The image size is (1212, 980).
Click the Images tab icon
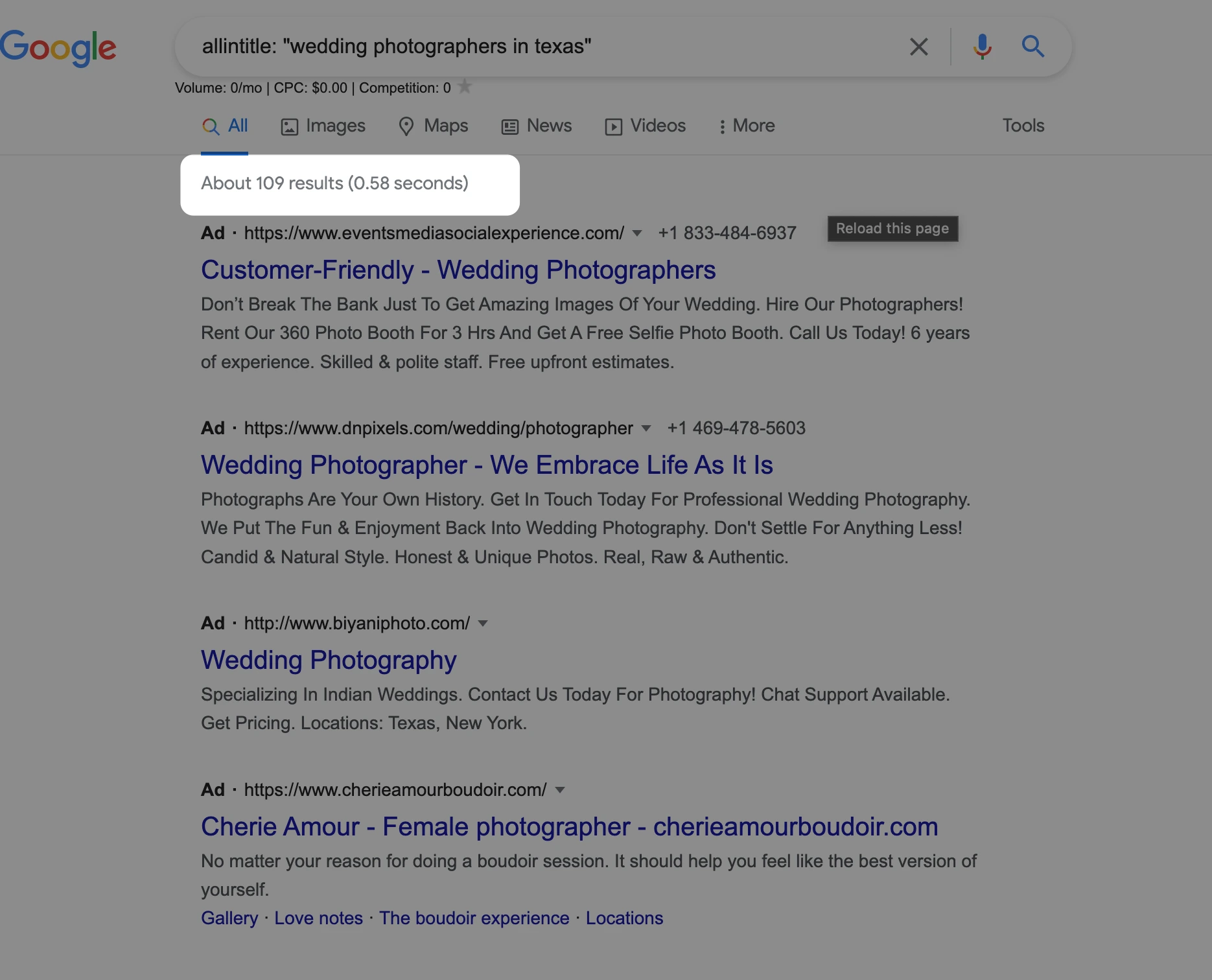coord(289,126)
